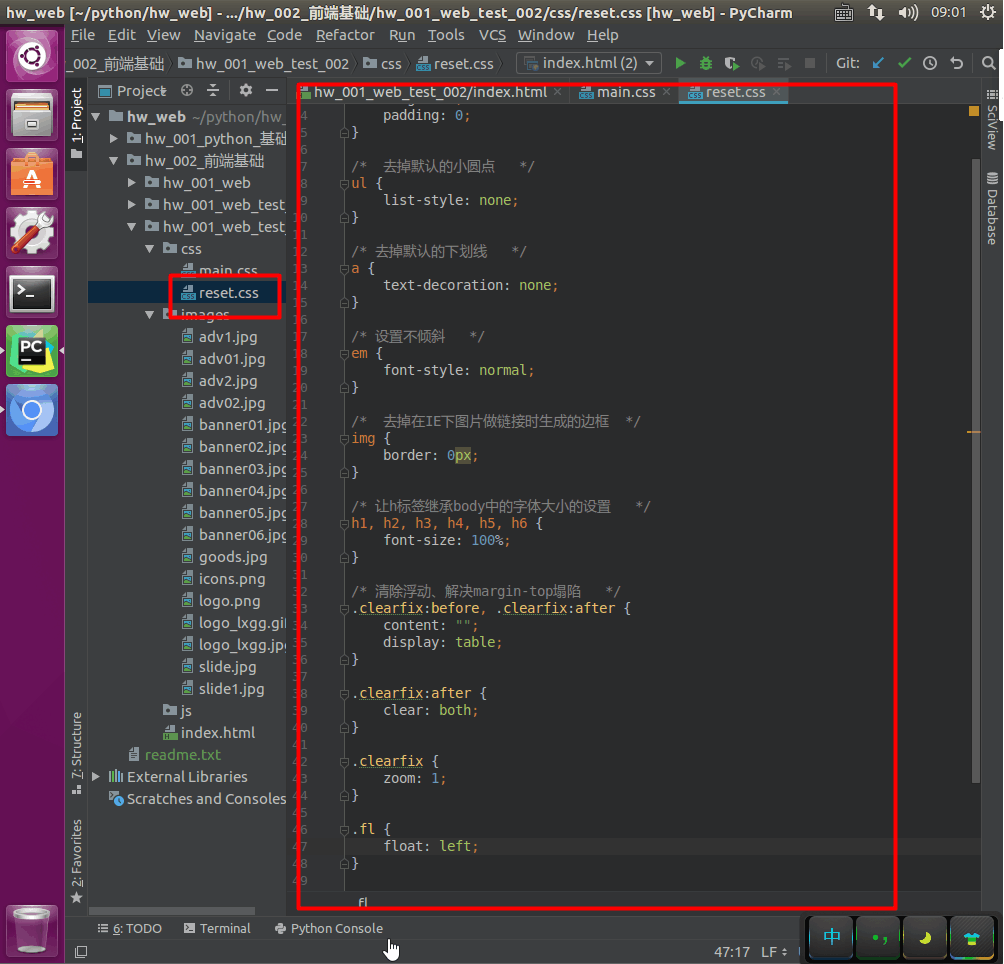The width and height of the screenshot is (1004, 964).
Task: Toggle the Database side panel
Action: pyautogui.click(x=992, y=208)
